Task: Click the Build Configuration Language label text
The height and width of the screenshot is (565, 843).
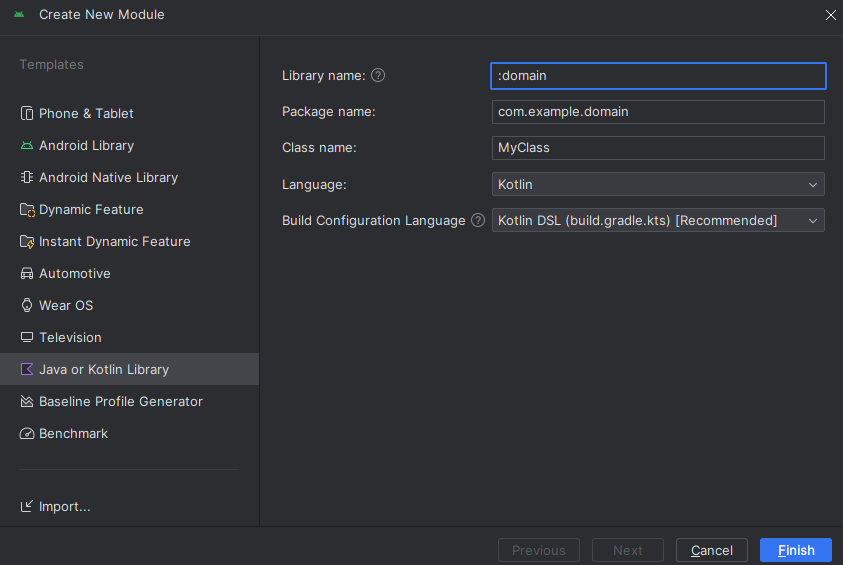Action: [x=373, y=221]
